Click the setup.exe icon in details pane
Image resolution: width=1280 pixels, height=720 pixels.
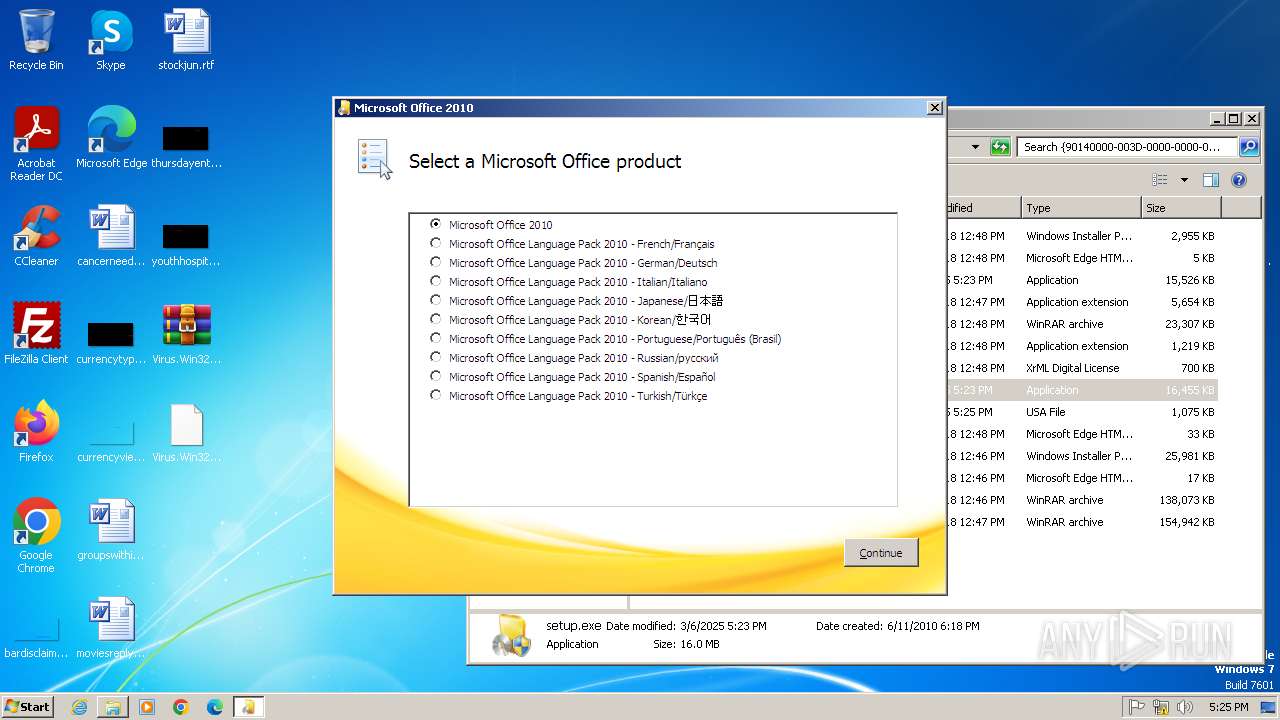(511, 636)
